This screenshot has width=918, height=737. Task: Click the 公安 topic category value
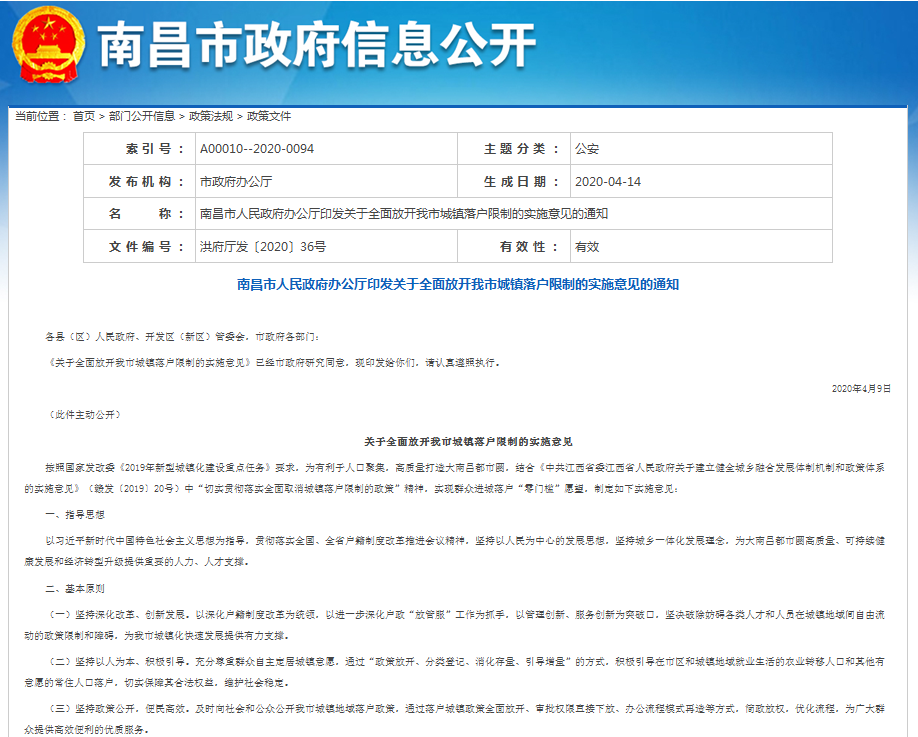[x=587, y=149]
